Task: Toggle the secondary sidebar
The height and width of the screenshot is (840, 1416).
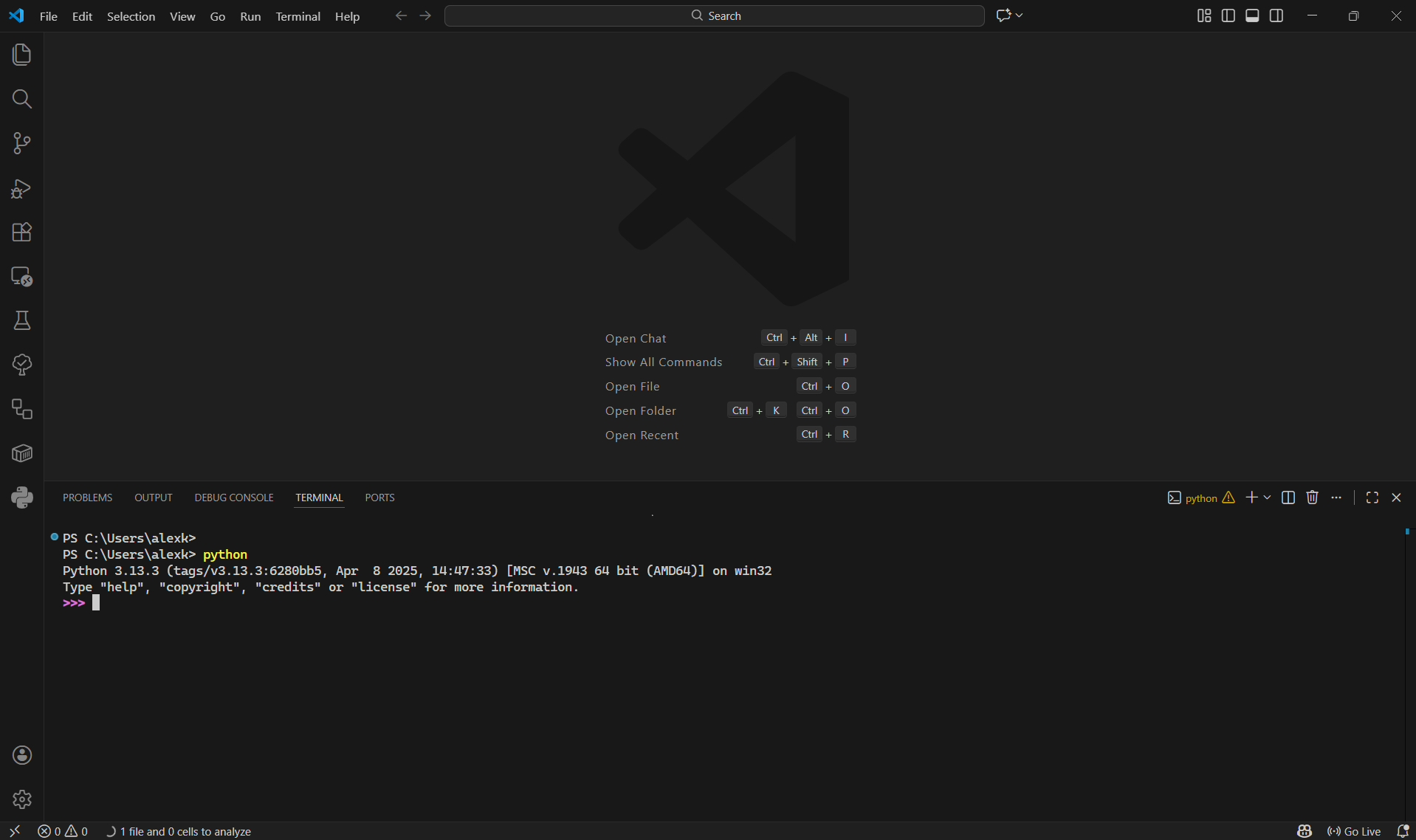Action: pyautogui.click(x=1276, y=16)
